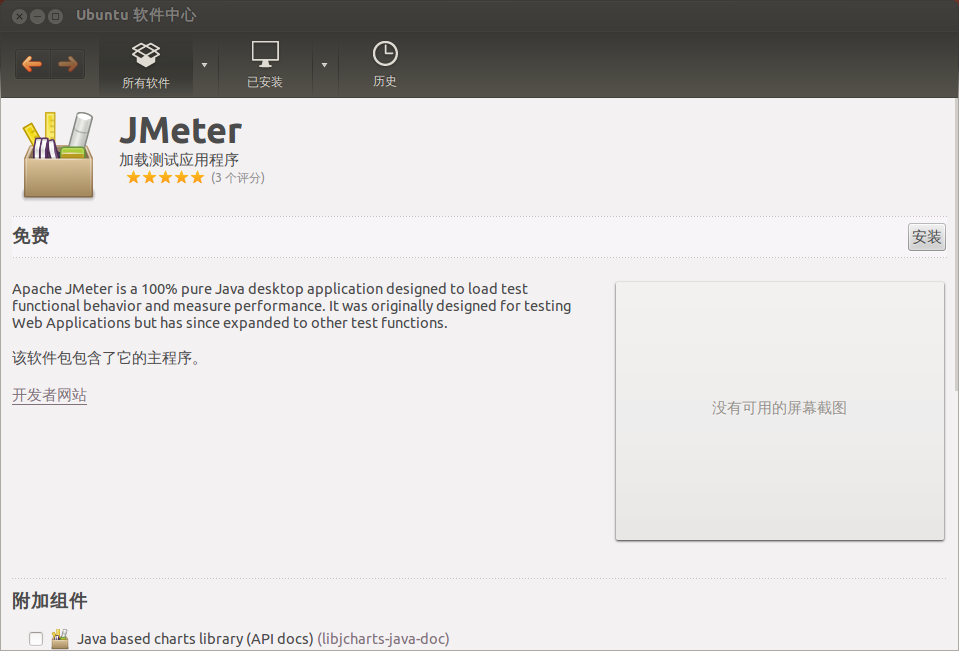Maximize the Ubuntu Software Center window

point(56,17)
